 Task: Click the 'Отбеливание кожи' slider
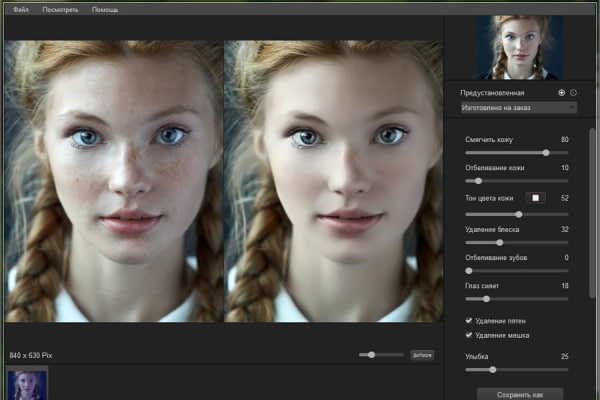point(478,181)
